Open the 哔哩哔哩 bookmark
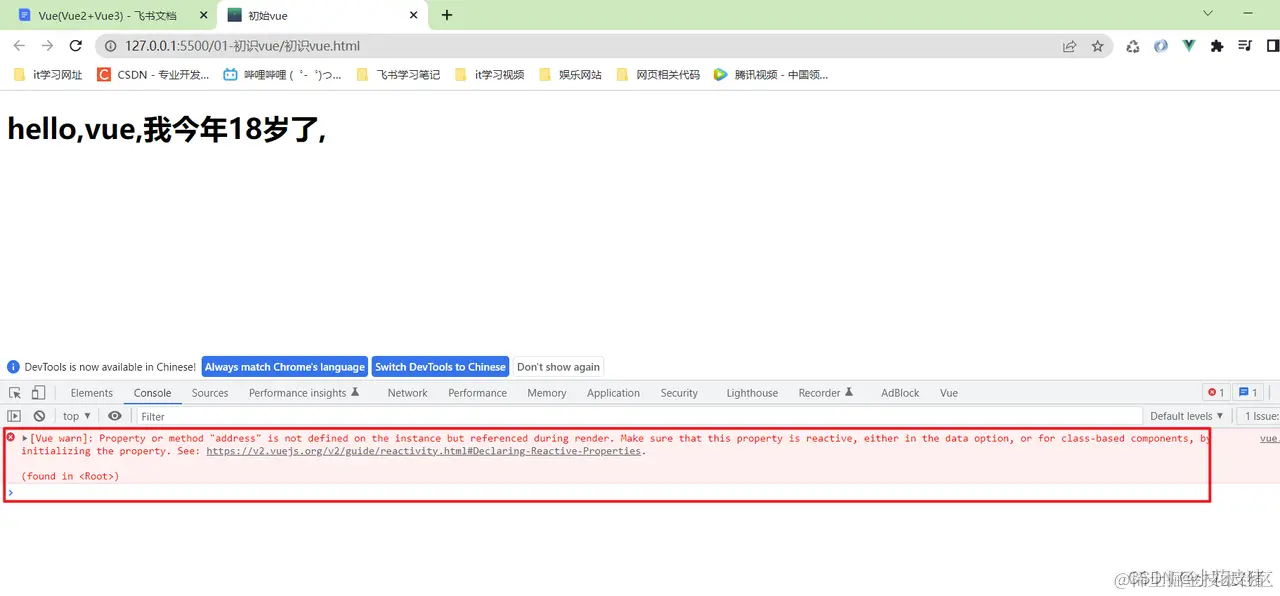This screenshot has width=1280, height=596. coord(282,74)
